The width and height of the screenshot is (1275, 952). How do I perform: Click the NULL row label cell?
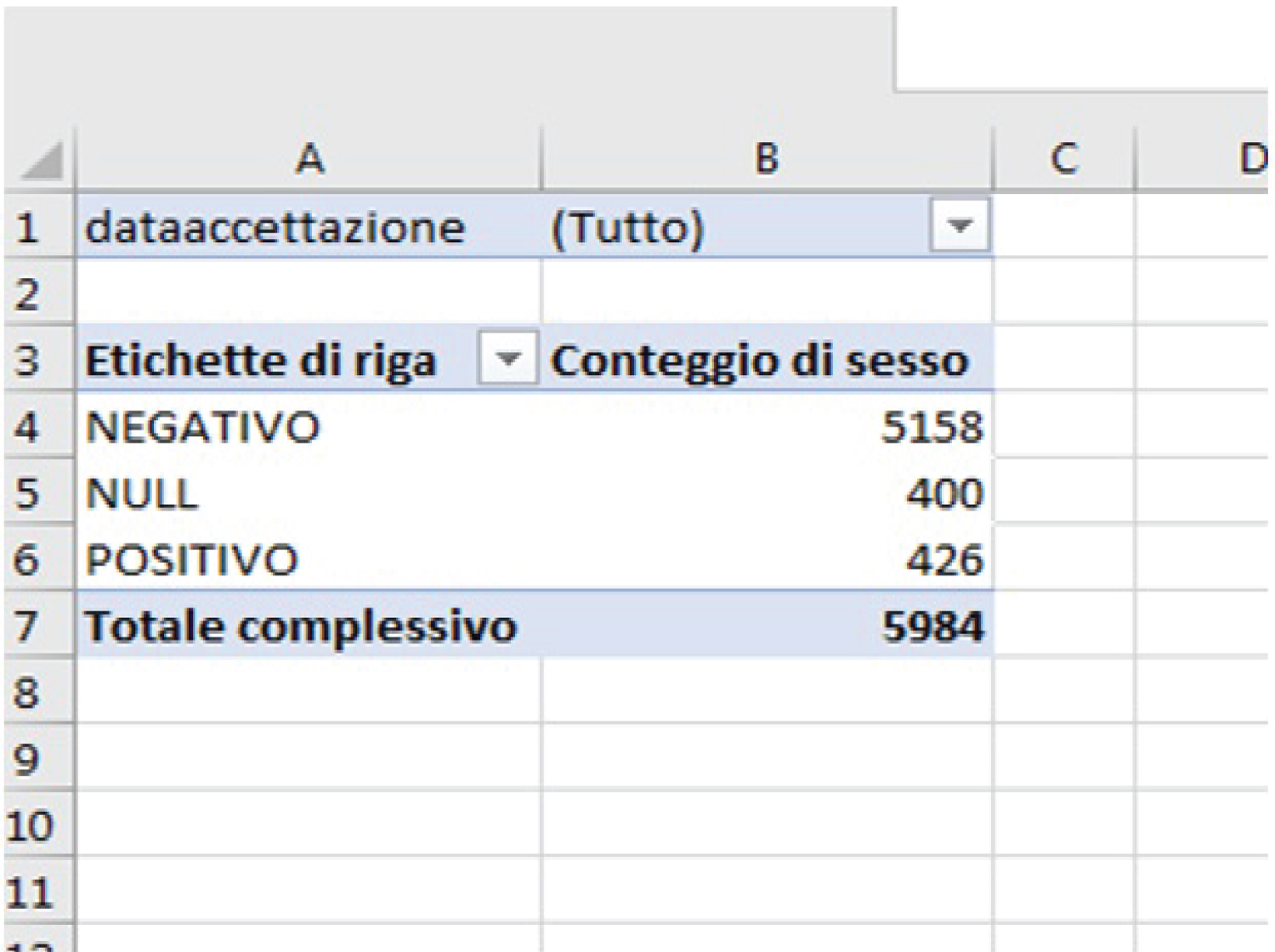pos(142,493)
